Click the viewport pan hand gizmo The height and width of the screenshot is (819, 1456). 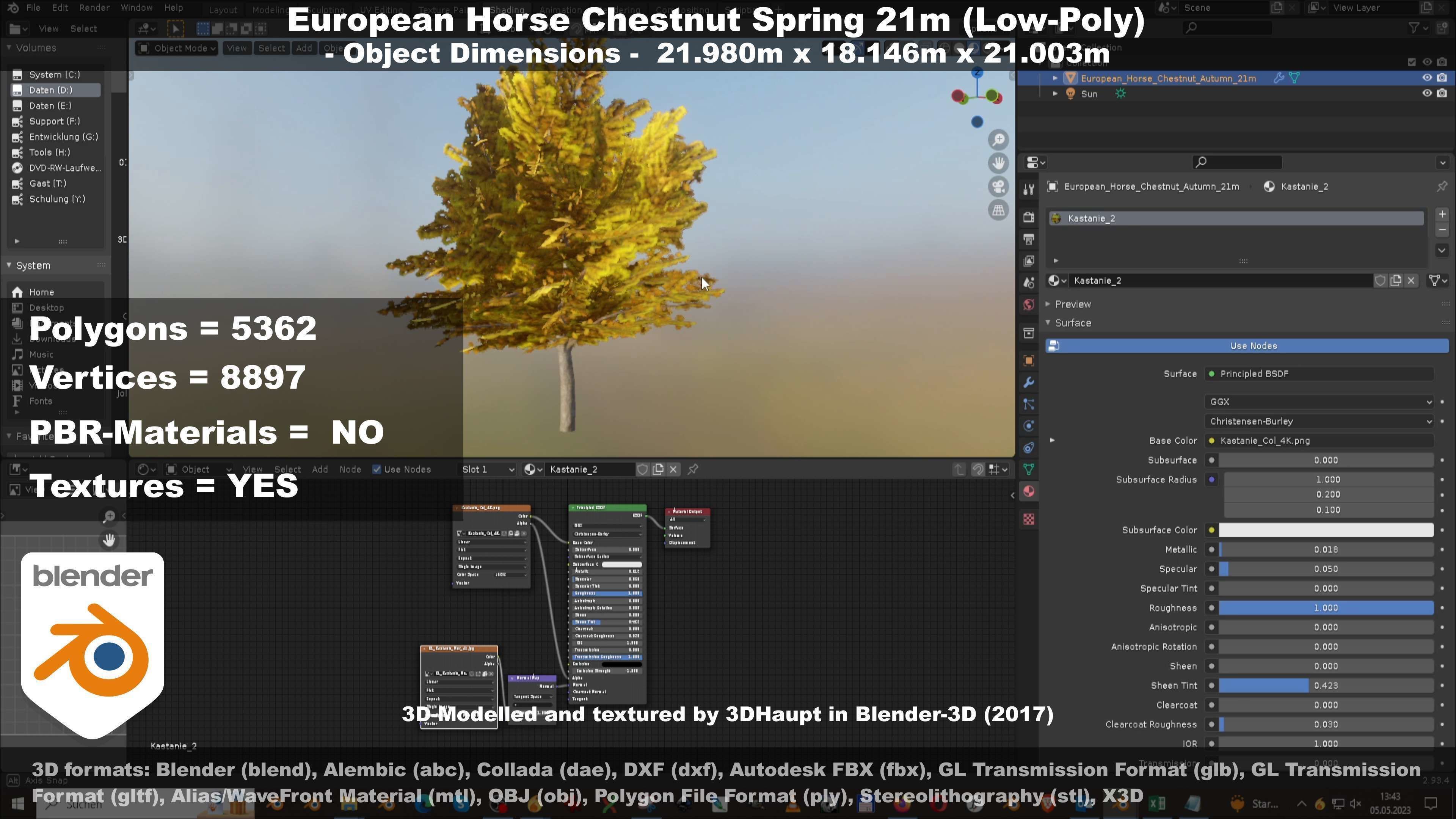point(999,163)
